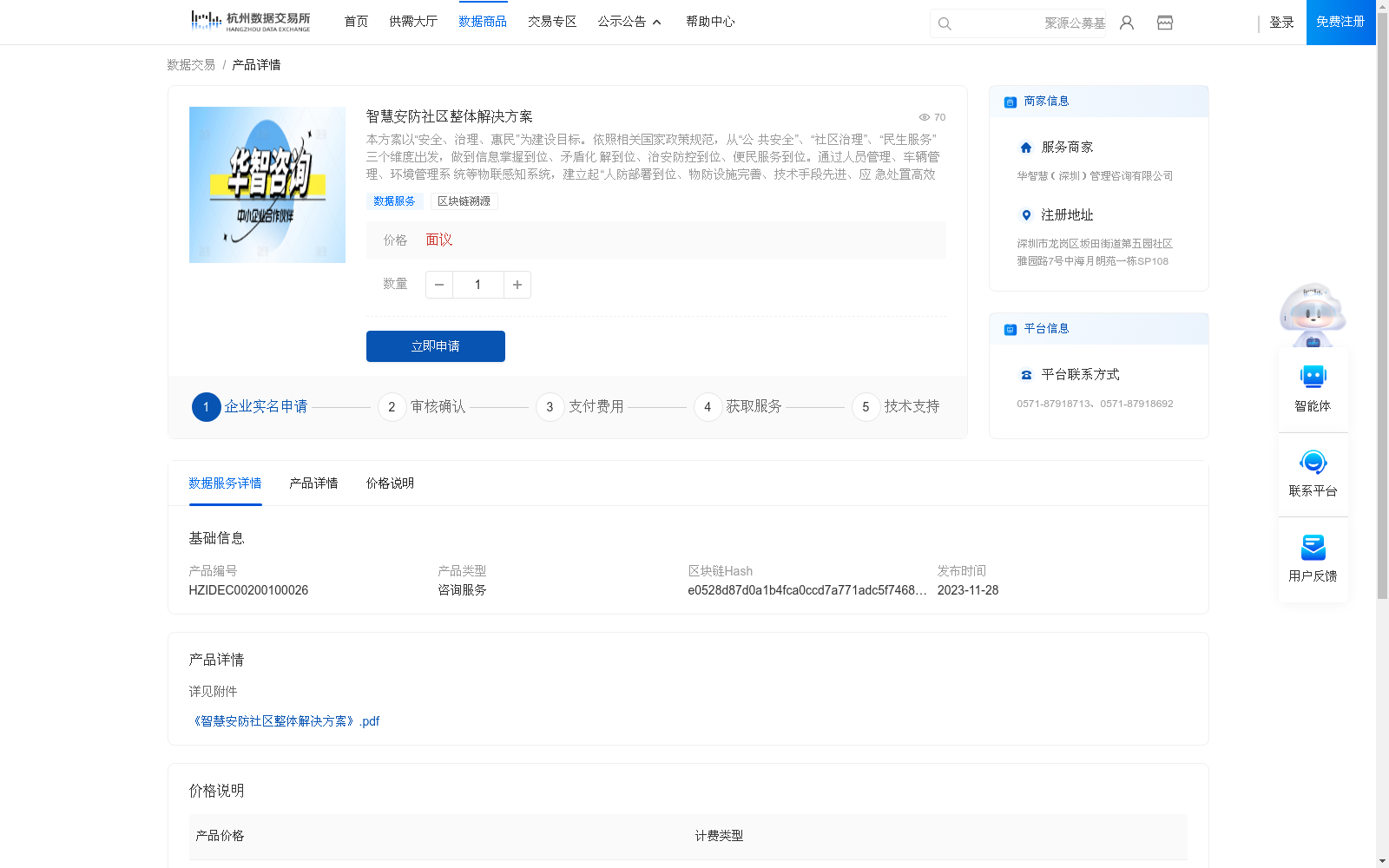Viewport: 1389px width, 868px height.
Task: Click the 免费注册 button
Action: (1340, 22)
